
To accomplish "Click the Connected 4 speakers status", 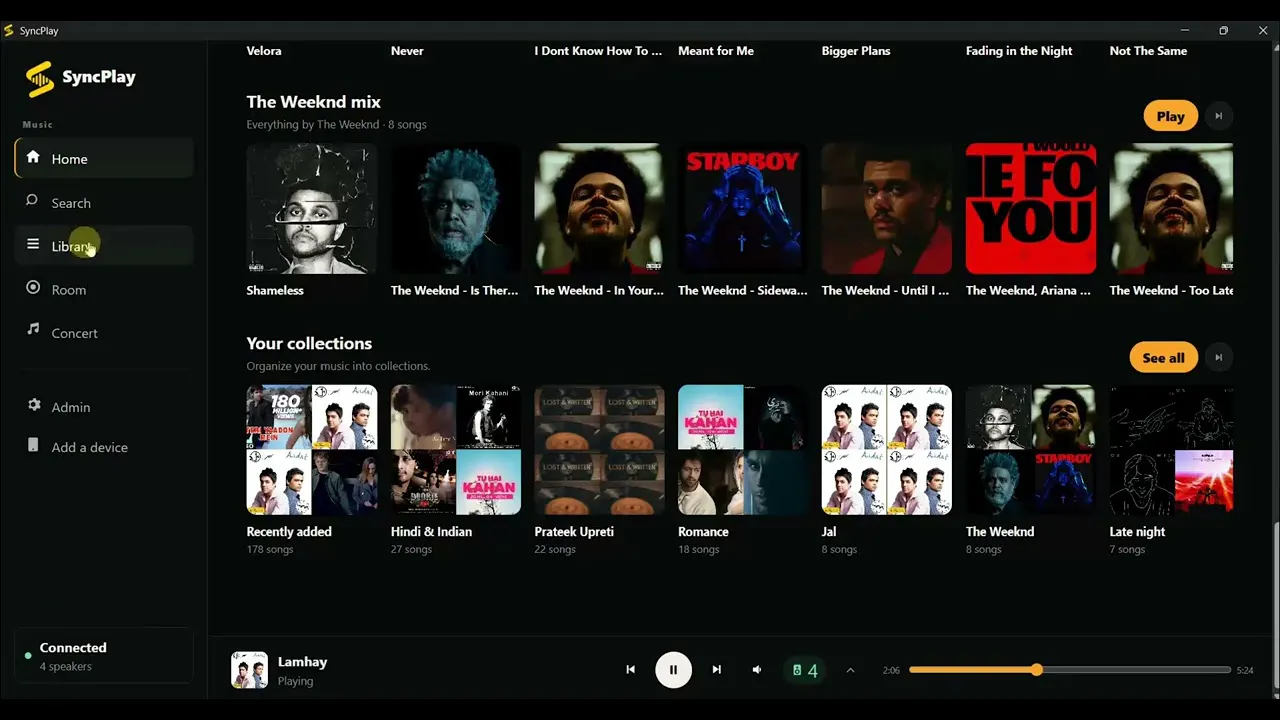I will (104, 656).
